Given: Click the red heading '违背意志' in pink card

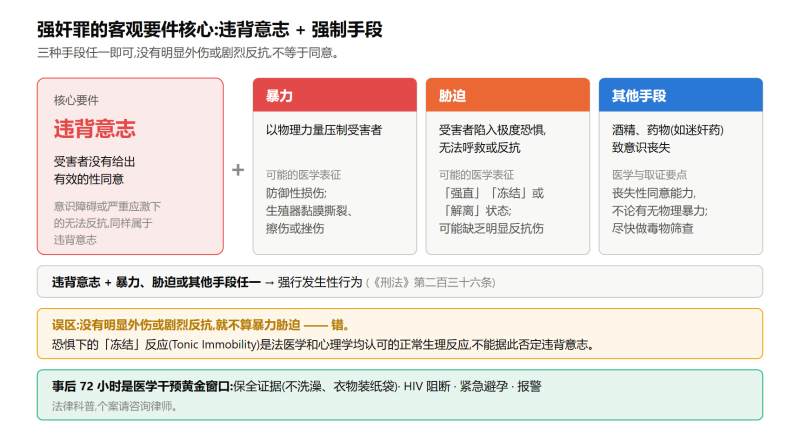Looking at the screenshot, I should click(94, 129).
